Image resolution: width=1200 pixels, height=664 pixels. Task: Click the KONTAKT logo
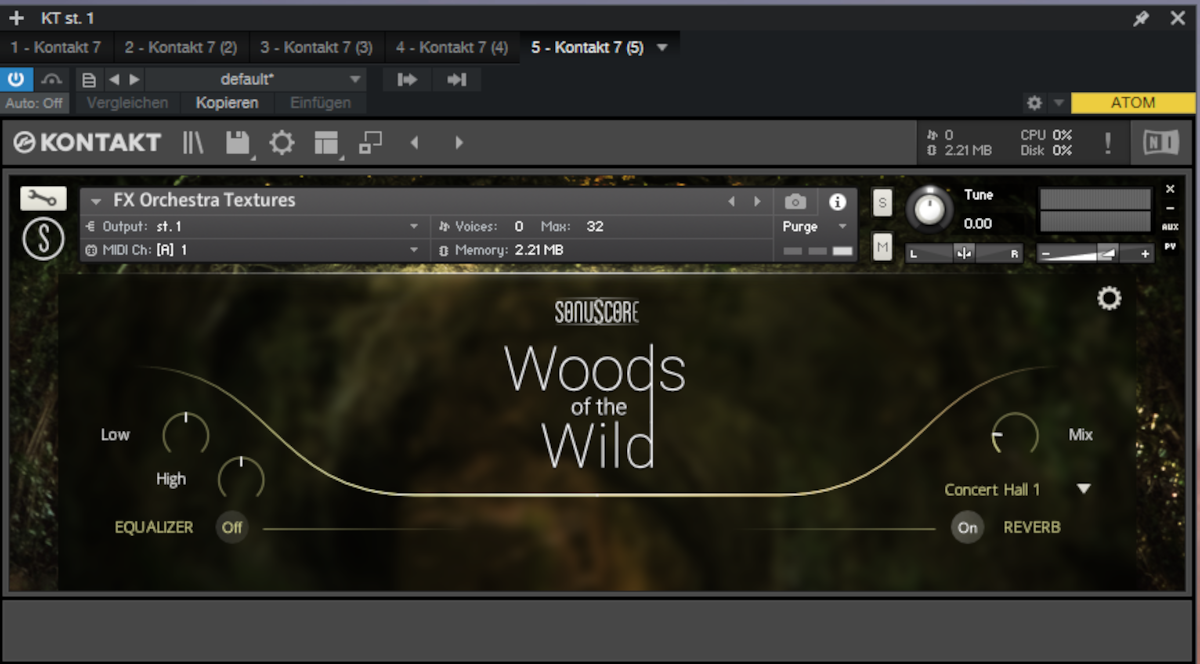tap(88, 143)
